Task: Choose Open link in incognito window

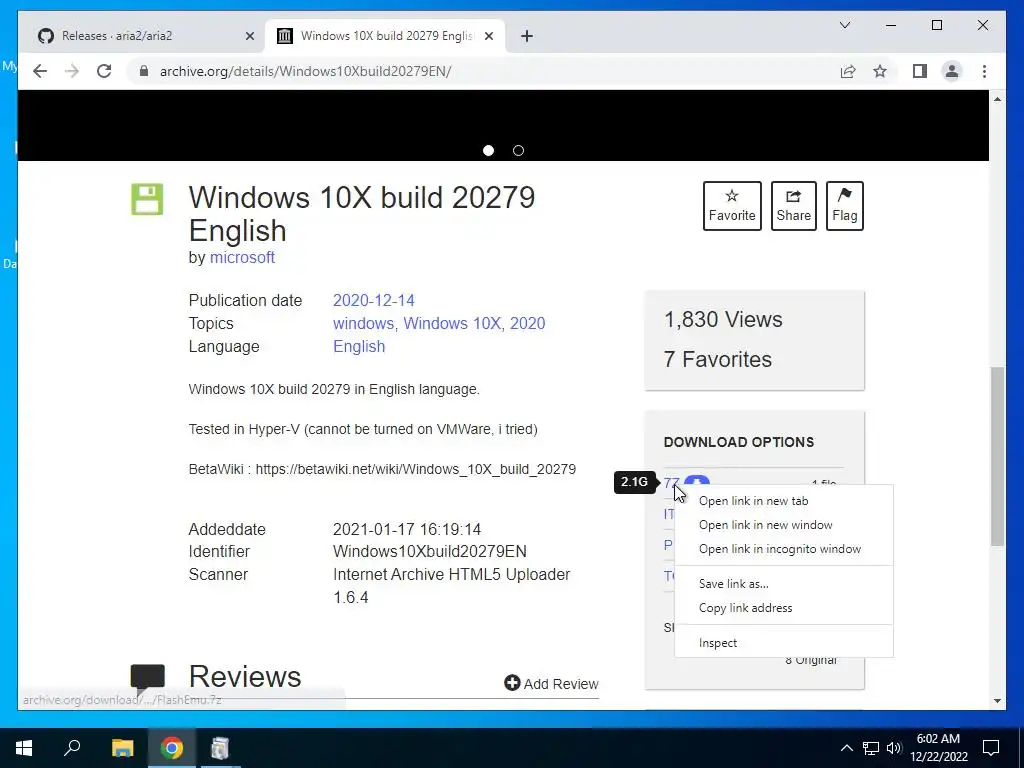Action: point(784,549)
